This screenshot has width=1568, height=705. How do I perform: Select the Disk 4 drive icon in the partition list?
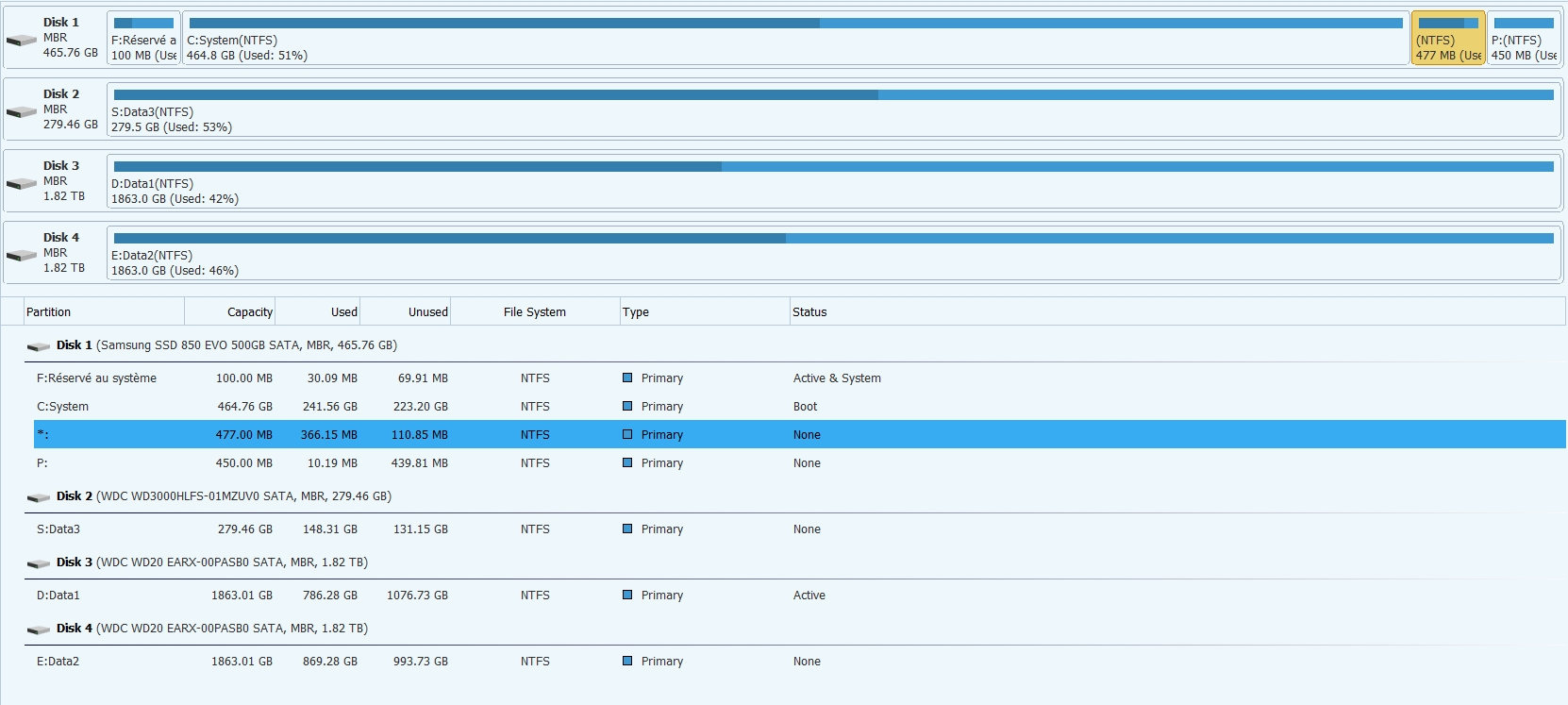click(x=39, y=629)
